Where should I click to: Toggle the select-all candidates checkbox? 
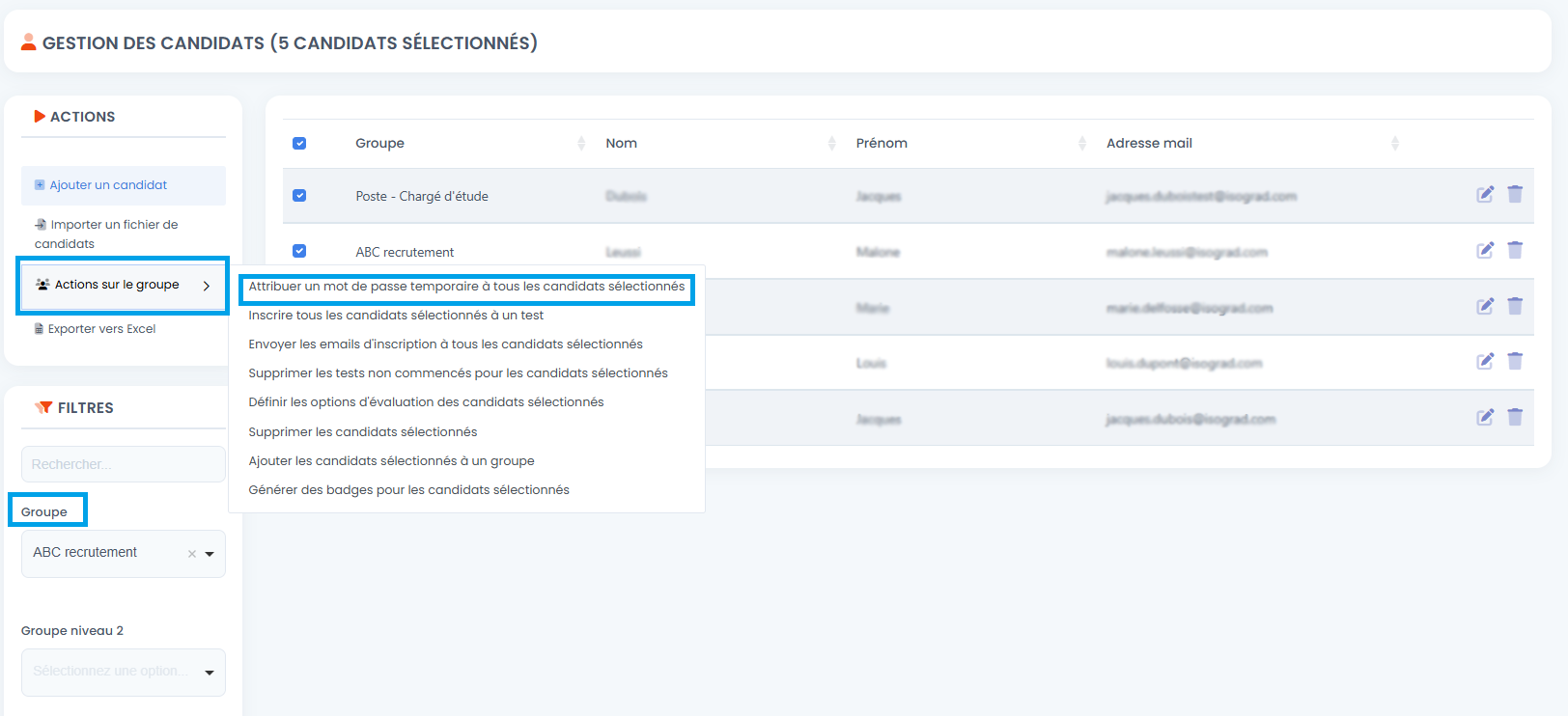click(299, 143)
